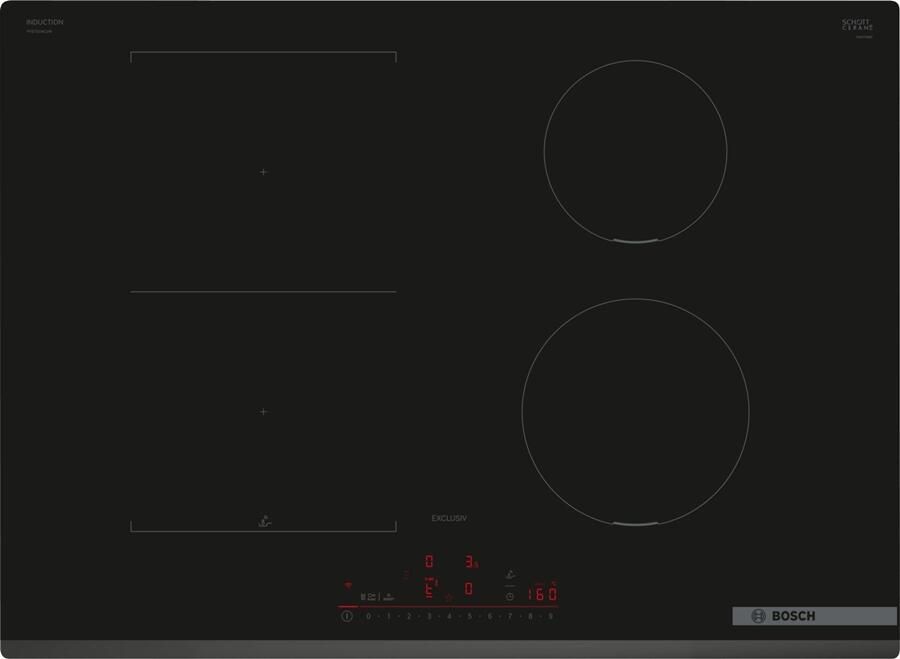Tap the lower flex zone cross marker

pos(263,412)
